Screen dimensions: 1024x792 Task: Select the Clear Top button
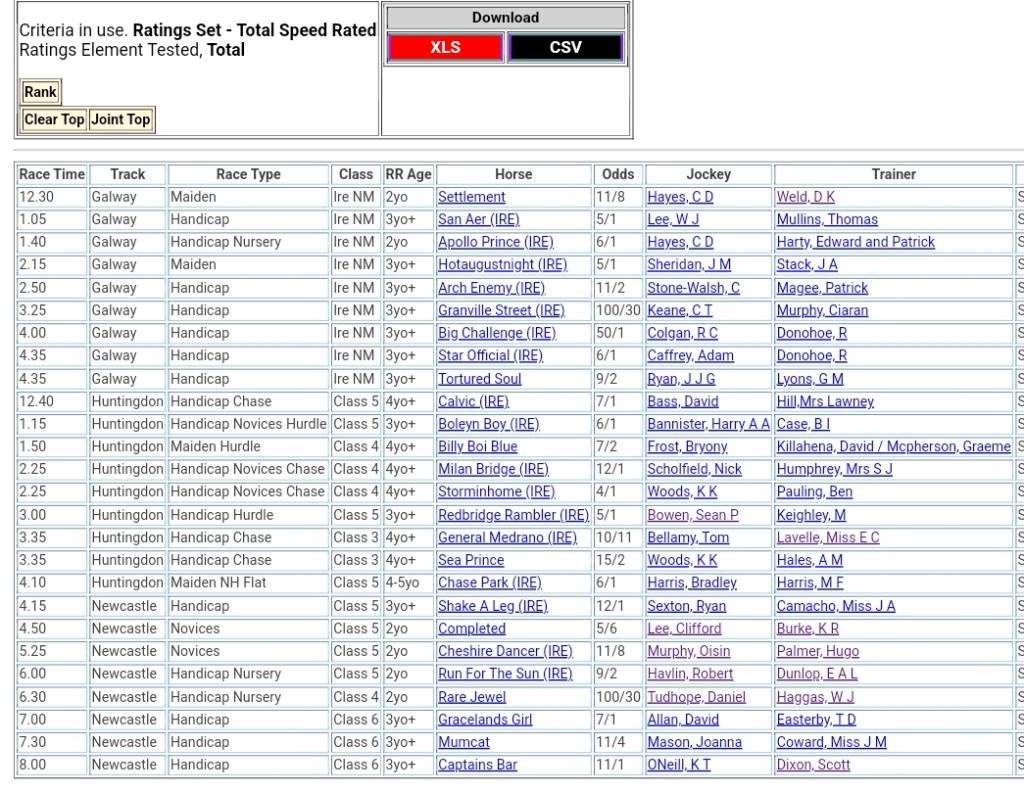(54, 119)
